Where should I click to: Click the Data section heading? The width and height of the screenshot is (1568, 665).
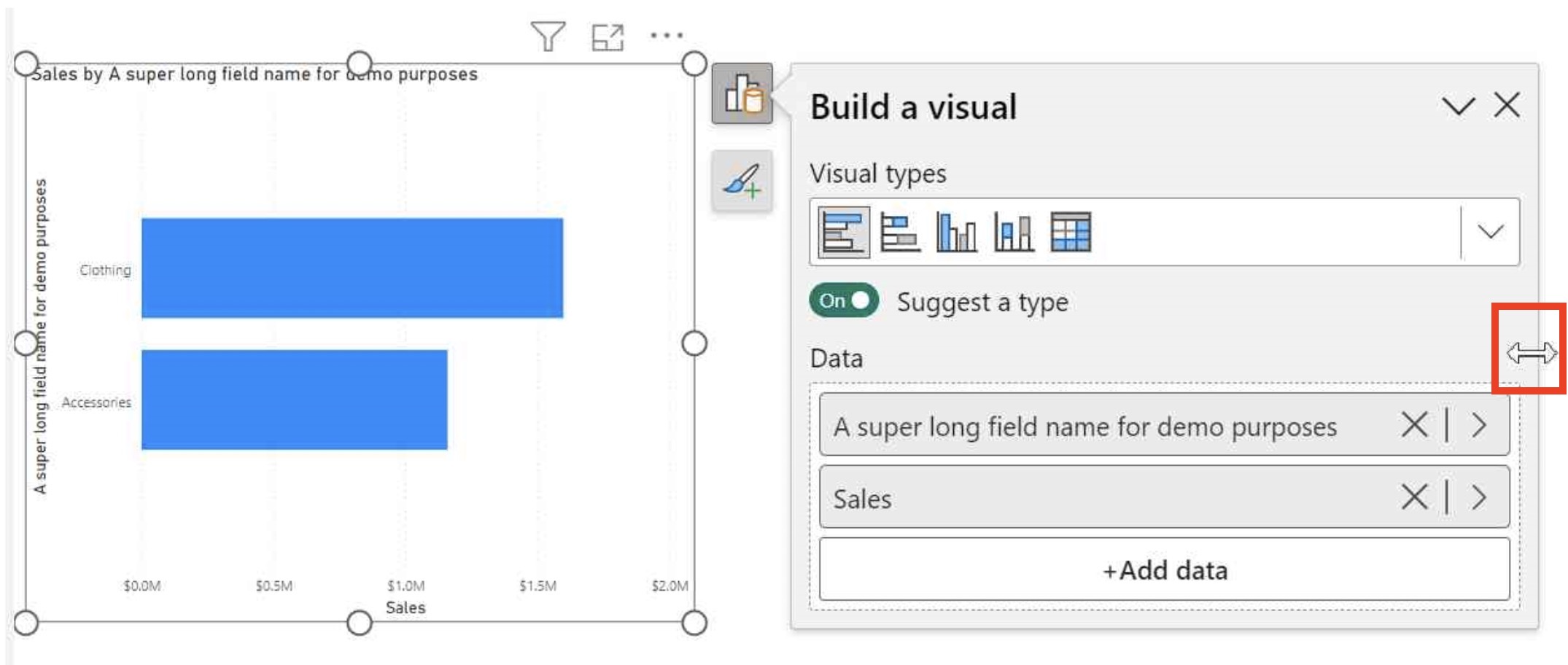836,359
